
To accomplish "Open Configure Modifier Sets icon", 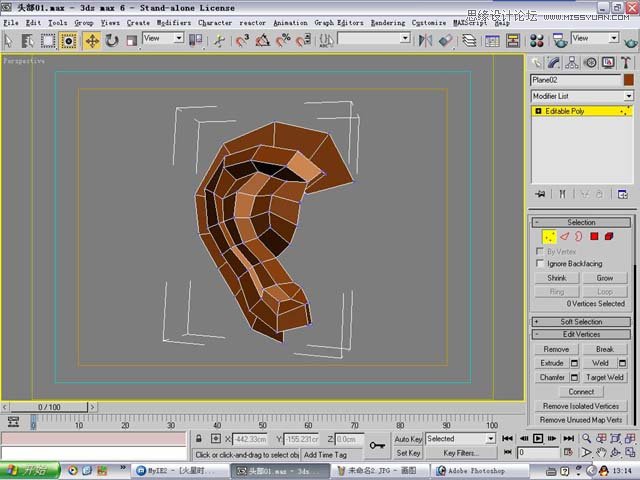I will coord(622,194).
